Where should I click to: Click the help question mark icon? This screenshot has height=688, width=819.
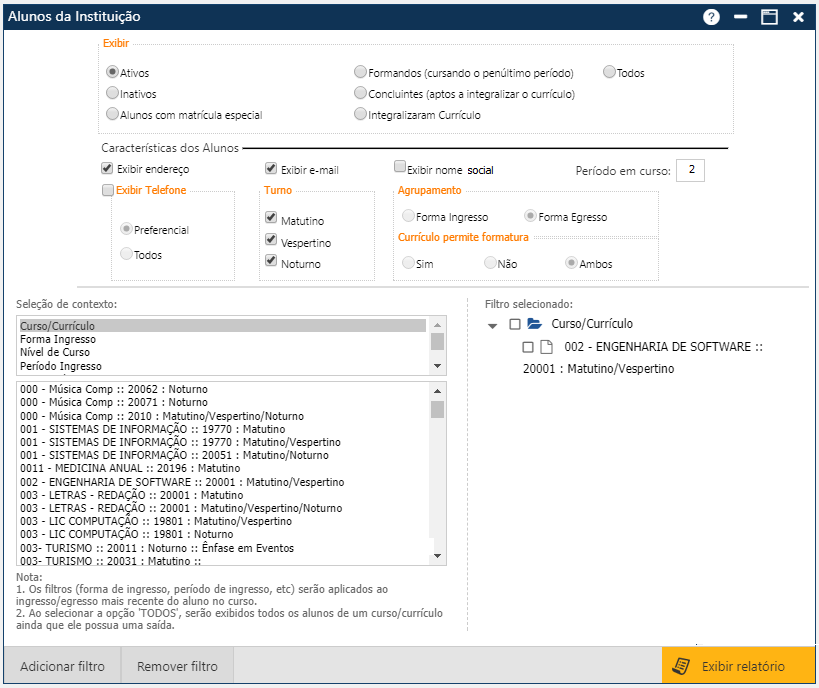(712, 17)
